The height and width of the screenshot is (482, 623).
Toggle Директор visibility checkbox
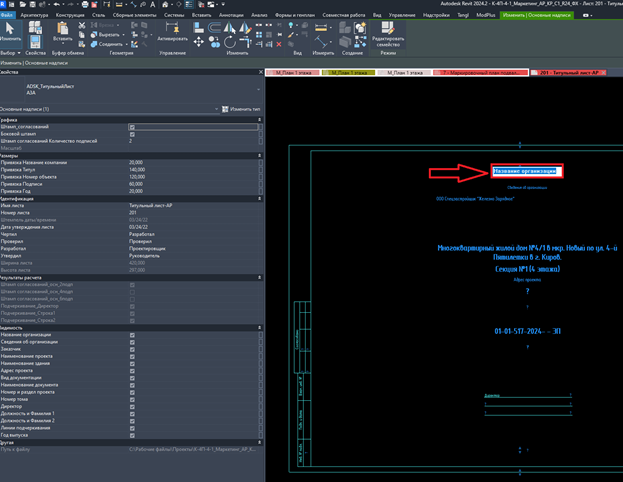(x=132, y=407)
